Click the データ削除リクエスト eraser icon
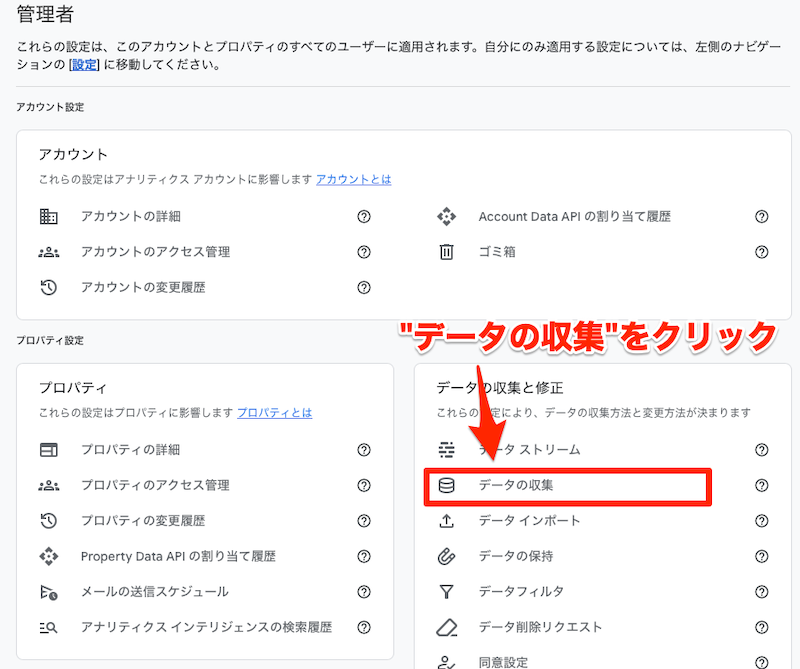The width and height of the screenshot is (800, 669). pos(446,628)
